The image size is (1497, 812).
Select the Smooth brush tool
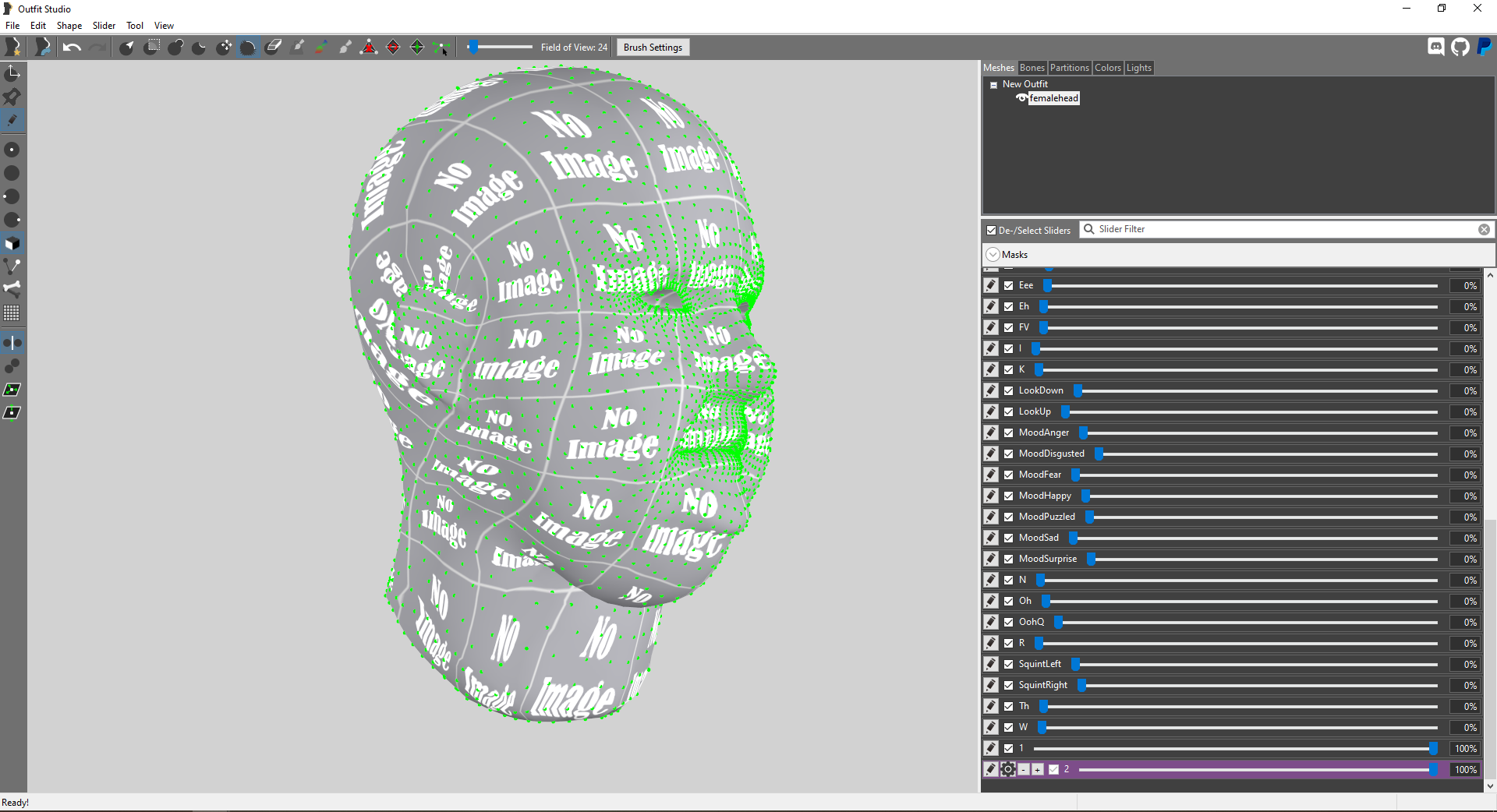click(x=248, y=48)
